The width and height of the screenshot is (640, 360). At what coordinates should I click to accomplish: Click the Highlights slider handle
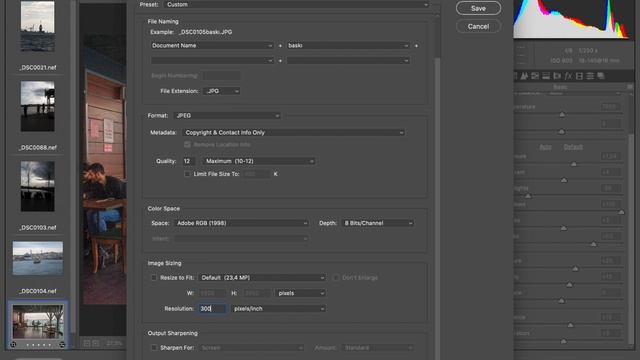pyautogui.click(x=528, y=196)
